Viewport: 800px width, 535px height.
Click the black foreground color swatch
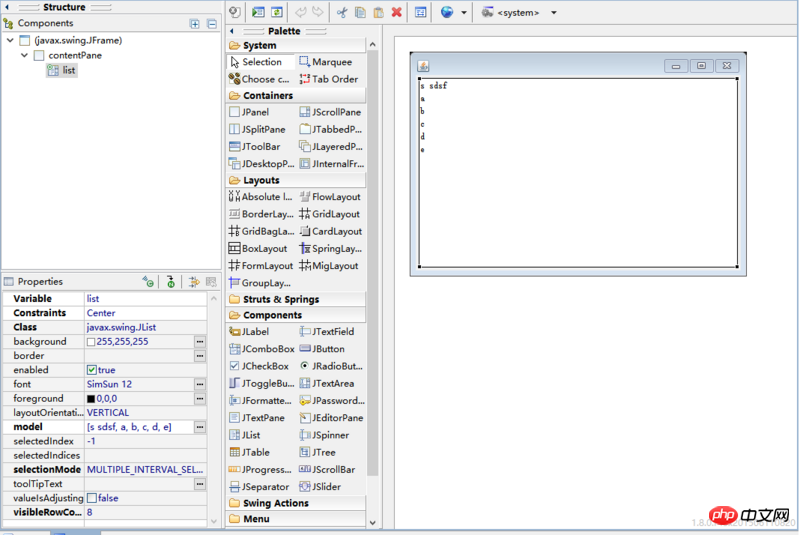91,399
